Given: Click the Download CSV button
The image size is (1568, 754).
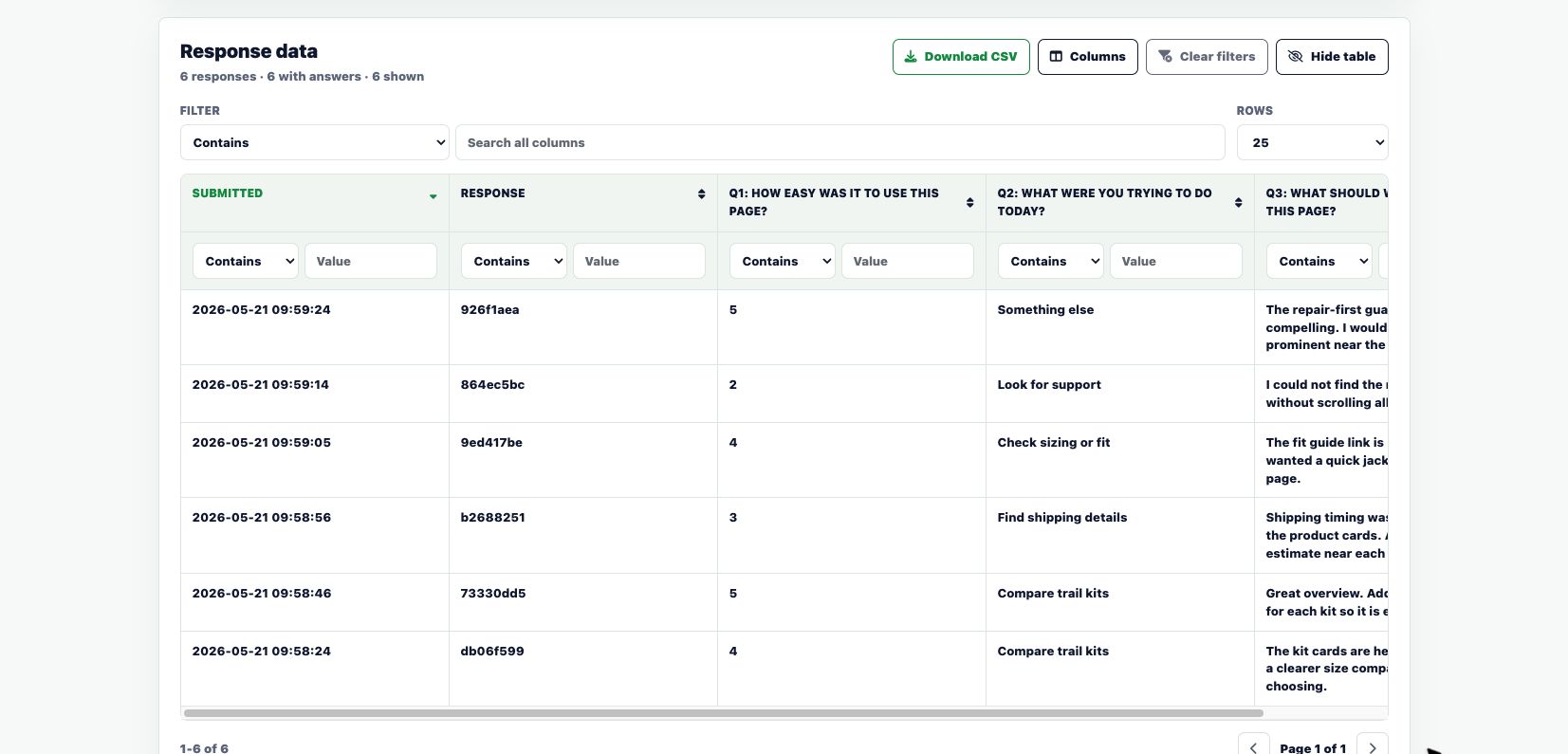Looking at the screenshot, I should click(961, 57).
